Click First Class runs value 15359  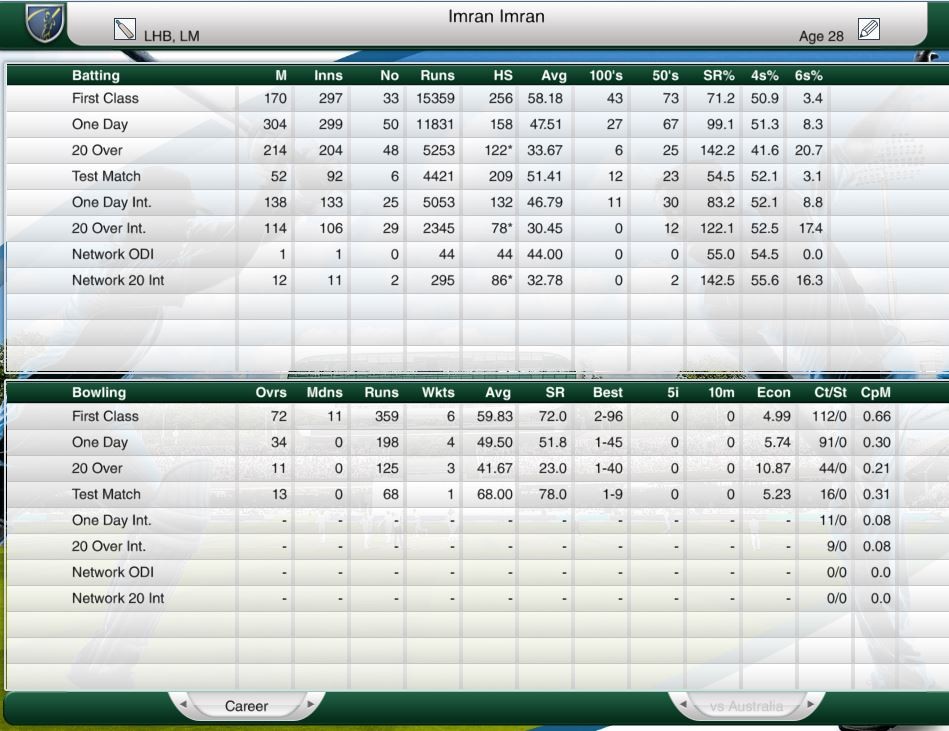[x=435, y=98]
